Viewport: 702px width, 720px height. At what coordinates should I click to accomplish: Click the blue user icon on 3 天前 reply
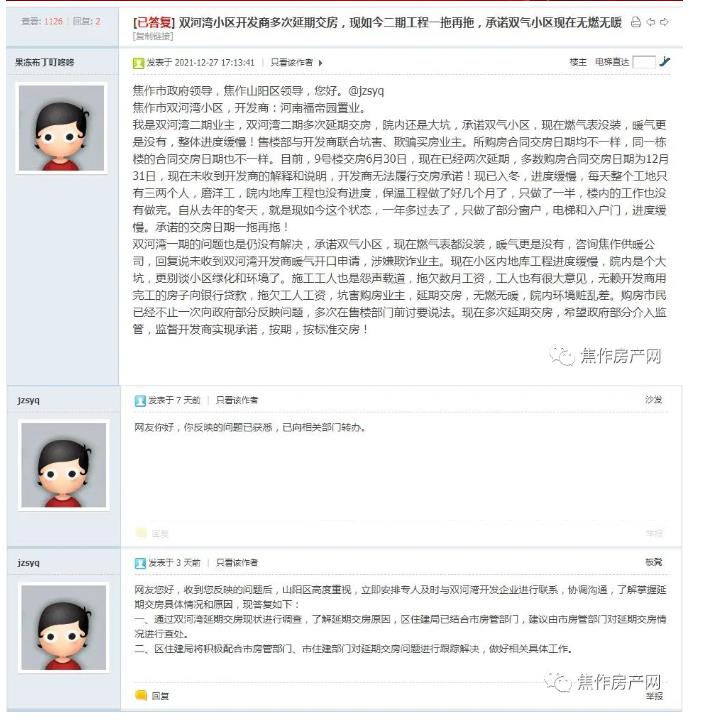(140, 562)
